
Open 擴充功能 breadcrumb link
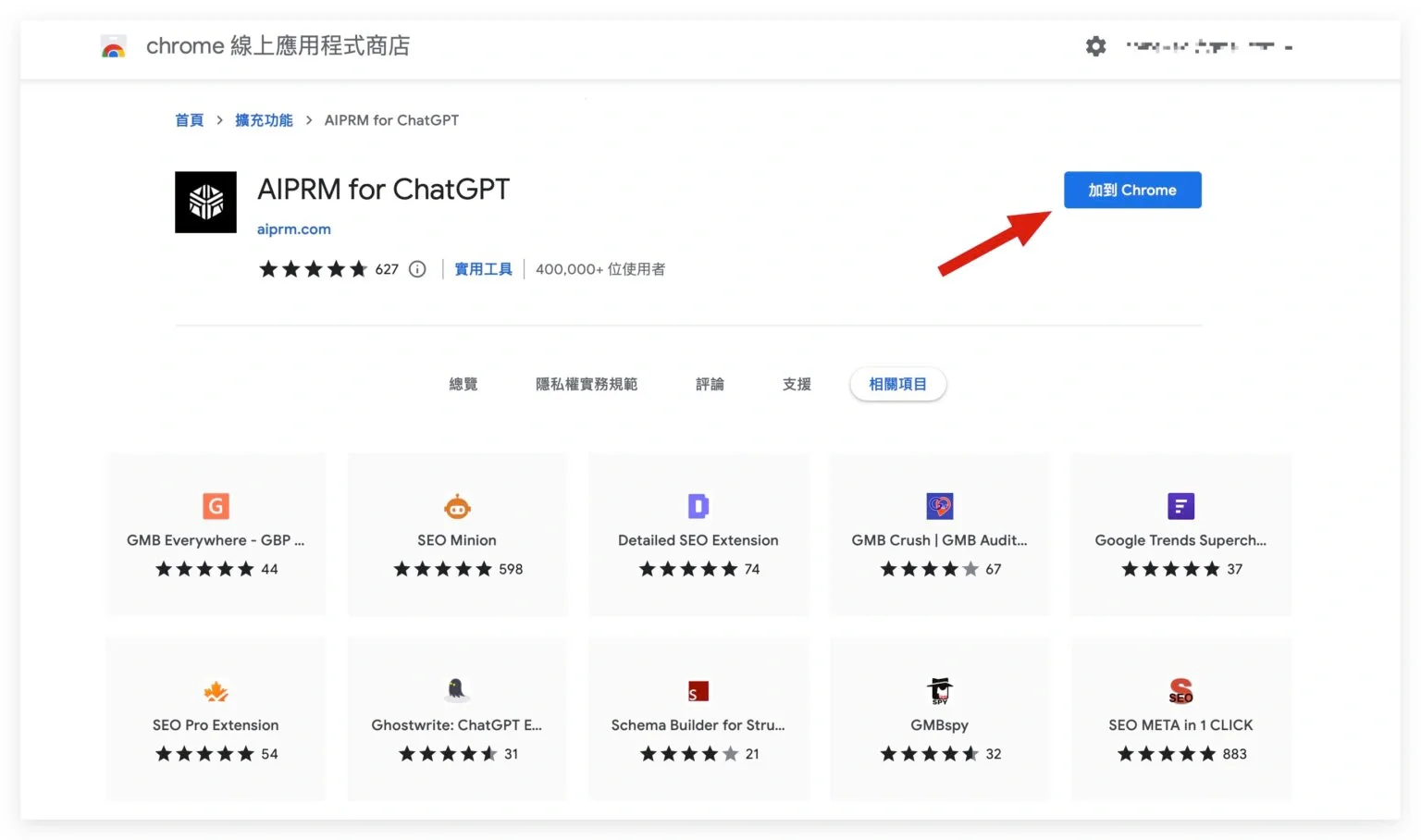pyautogui.click(x=264, y=120)
